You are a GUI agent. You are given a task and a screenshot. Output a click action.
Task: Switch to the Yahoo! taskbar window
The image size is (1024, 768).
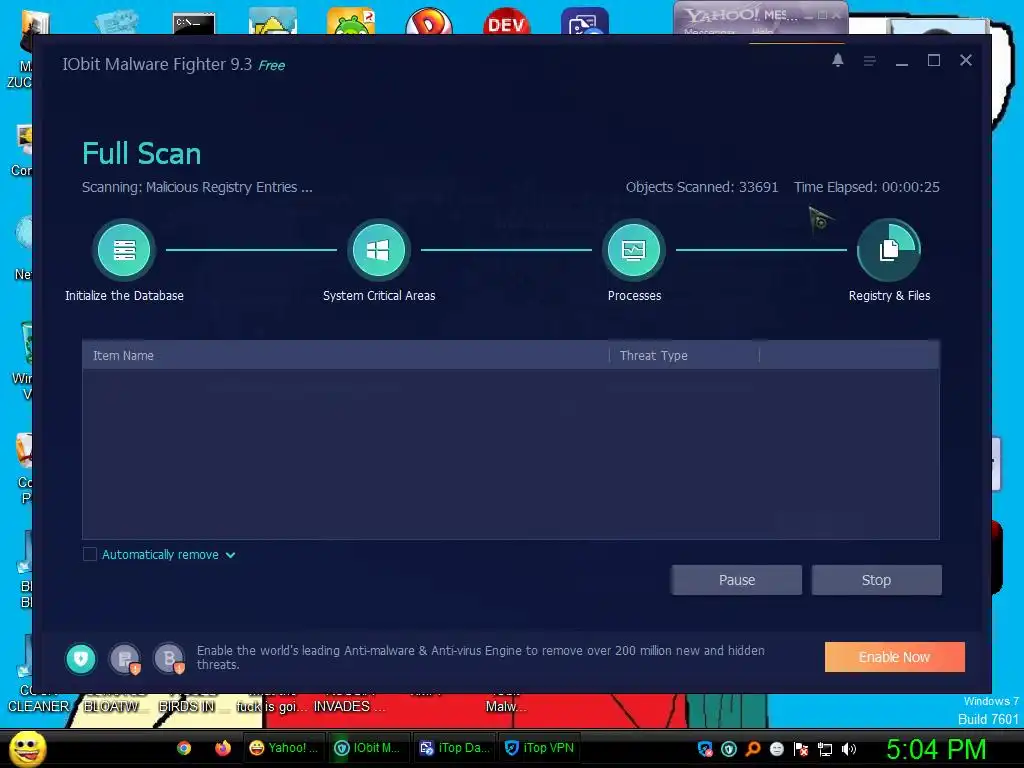[x=283, y=748]
